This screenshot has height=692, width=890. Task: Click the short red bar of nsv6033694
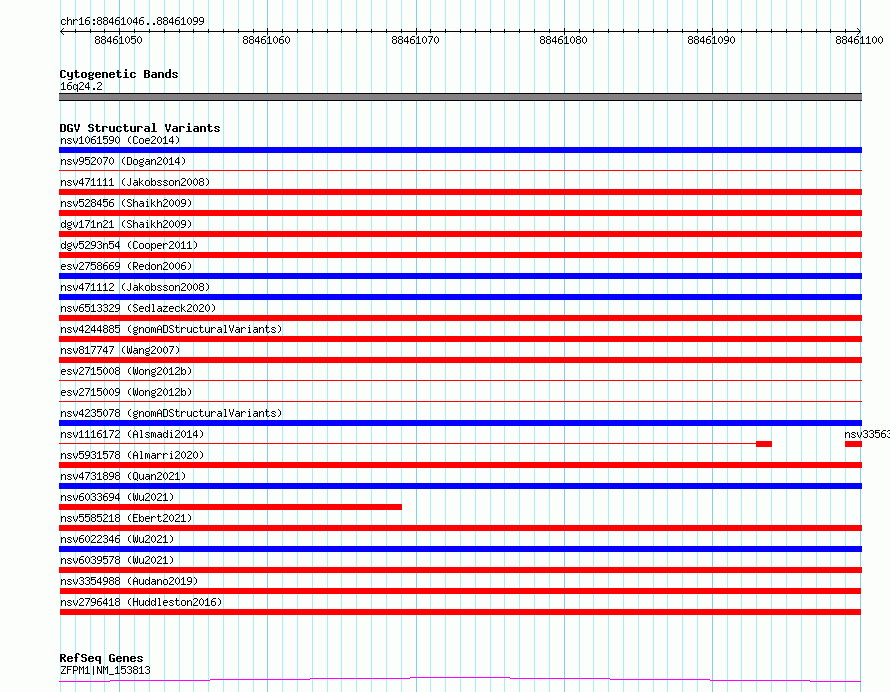point(230,507)
